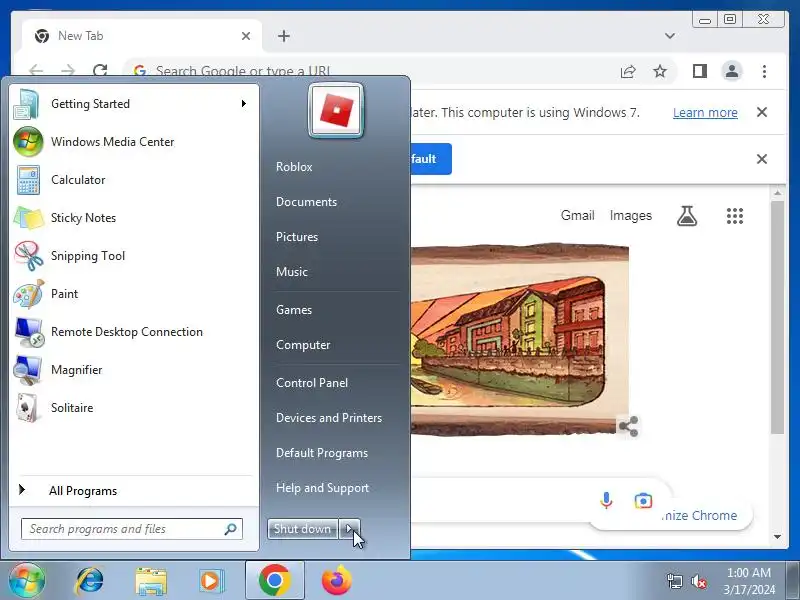Bookmark this tab with star icon

[660, 71]
